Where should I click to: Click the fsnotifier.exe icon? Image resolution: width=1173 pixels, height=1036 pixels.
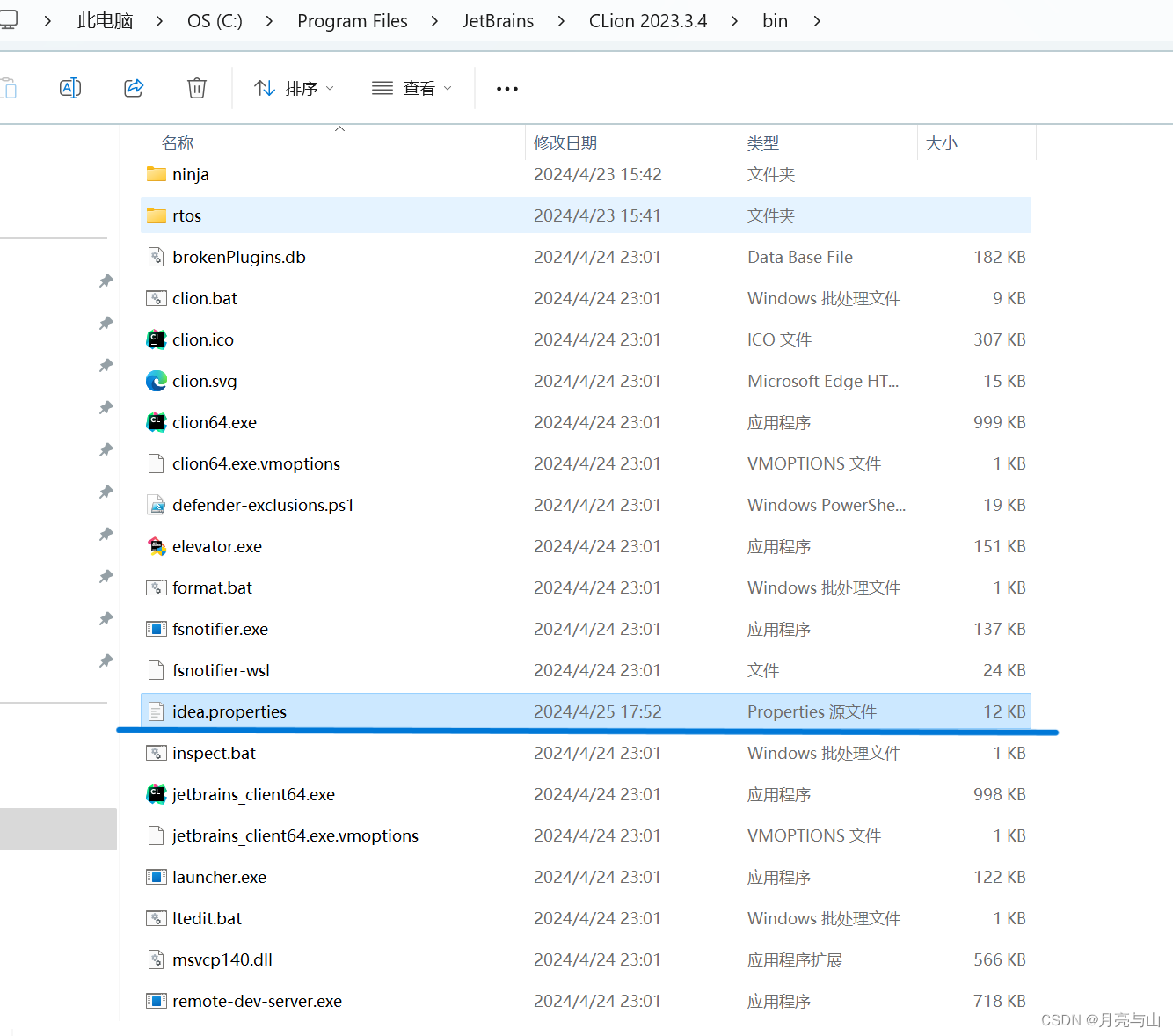coord(157,629)
